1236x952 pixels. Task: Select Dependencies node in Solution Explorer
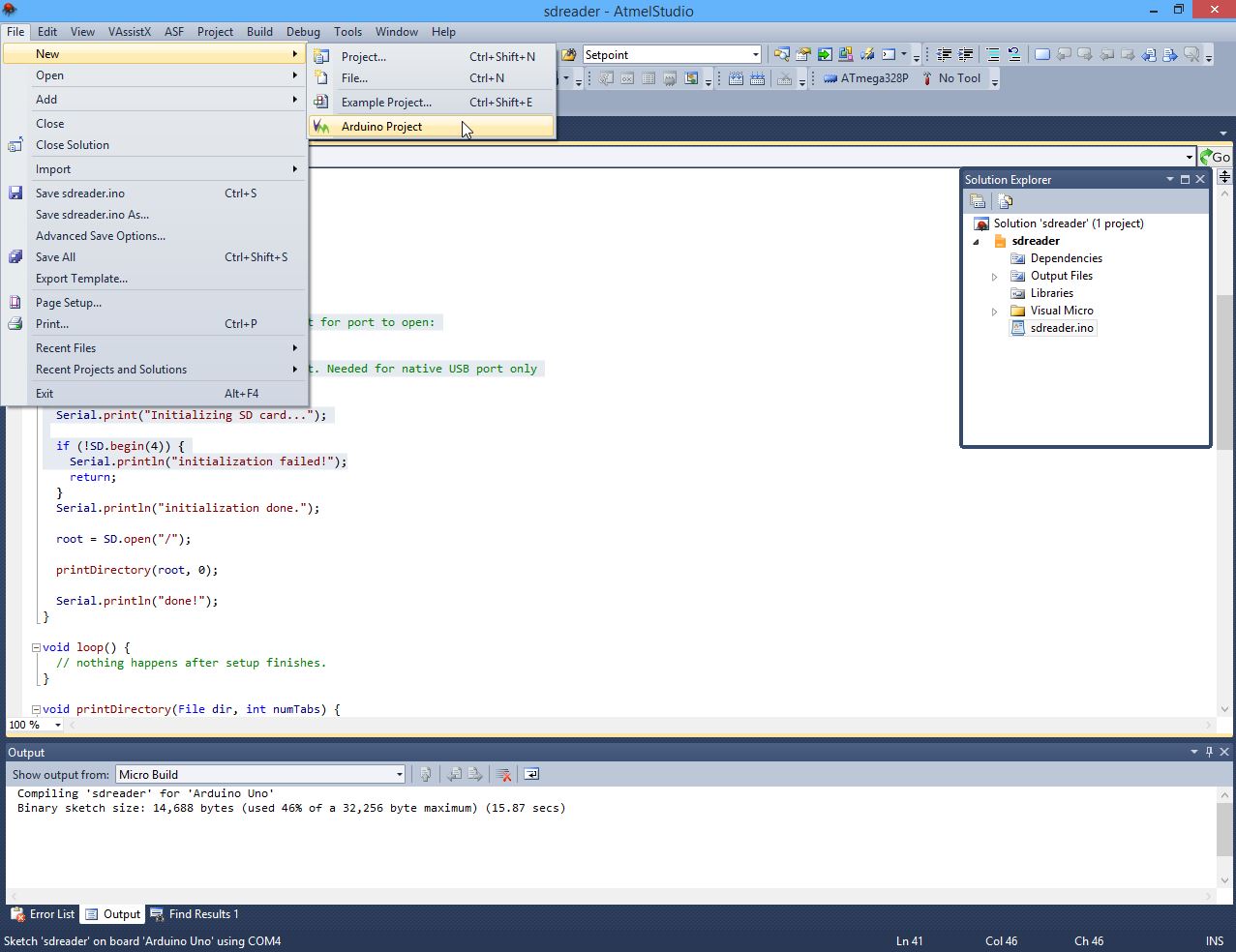tap(1066, 258)
